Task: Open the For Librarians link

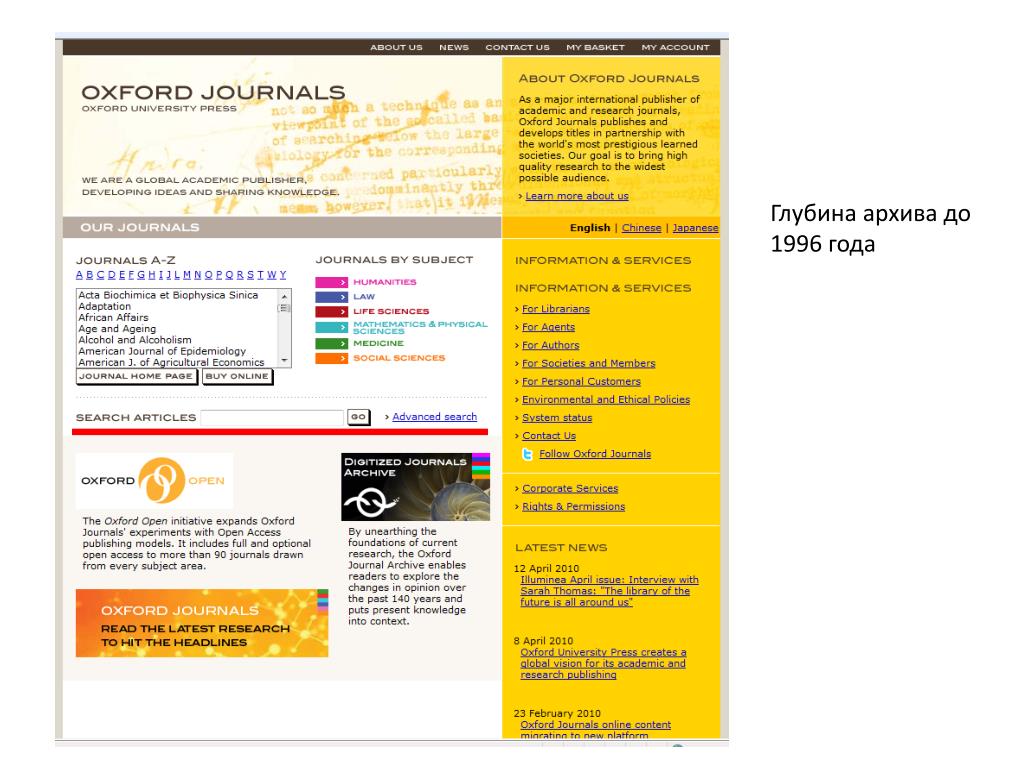Action: (556, 309)
